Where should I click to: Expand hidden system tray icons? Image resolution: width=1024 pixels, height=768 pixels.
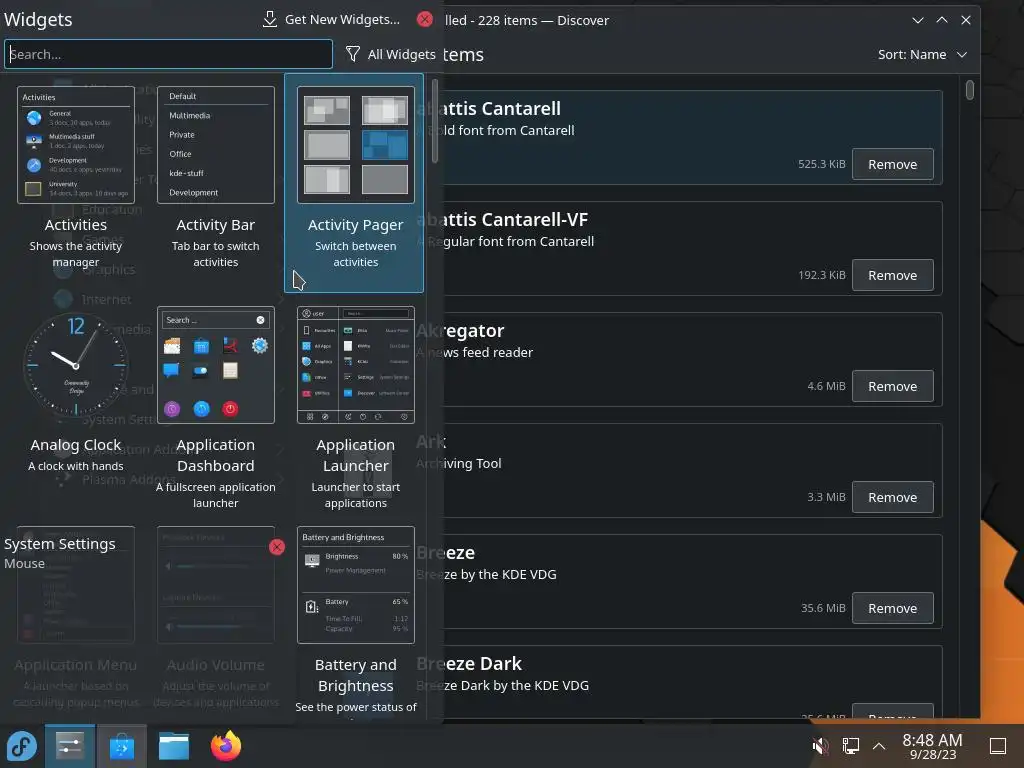[879, 746]
